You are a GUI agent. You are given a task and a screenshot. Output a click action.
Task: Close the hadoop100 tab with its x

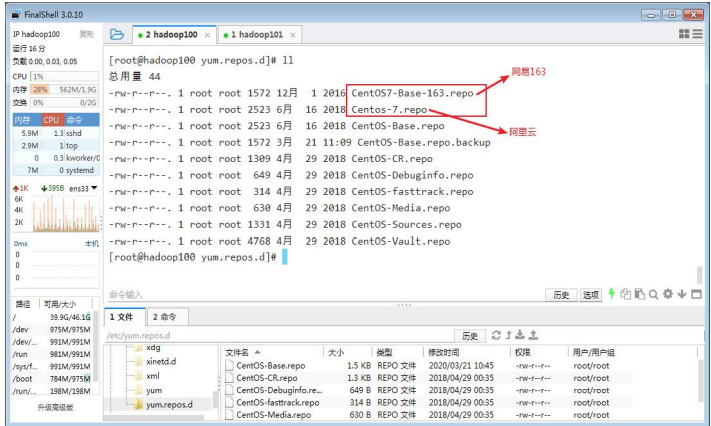click(x=207, y=35)
